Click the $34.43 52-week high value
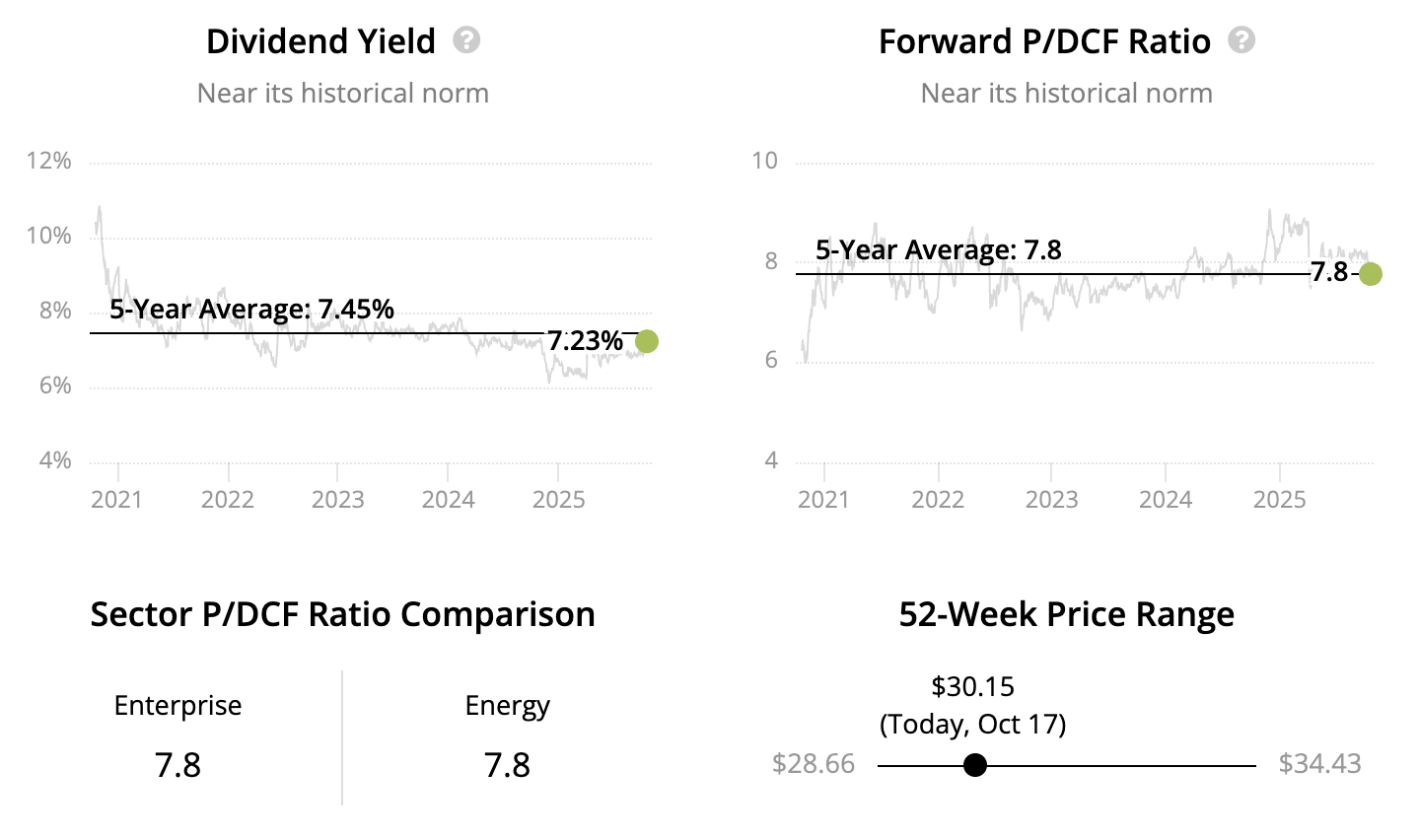 [1319, 764]
